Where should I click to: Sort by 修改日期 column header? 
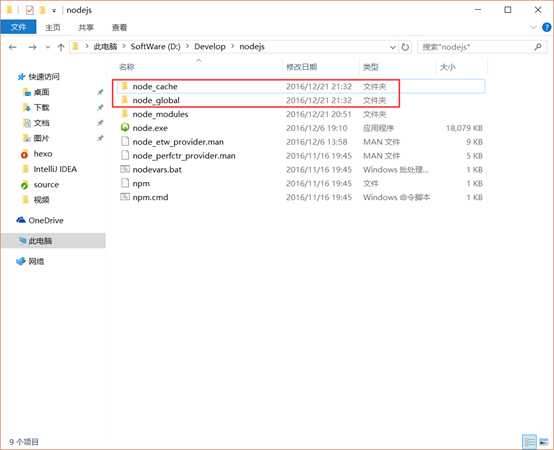coord(301,67)
